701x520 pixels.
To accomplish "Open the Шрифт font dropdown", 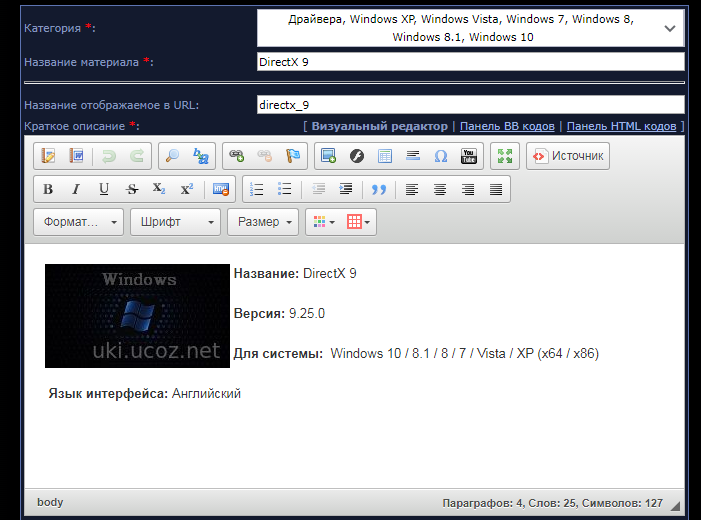I will coord(175,222).
